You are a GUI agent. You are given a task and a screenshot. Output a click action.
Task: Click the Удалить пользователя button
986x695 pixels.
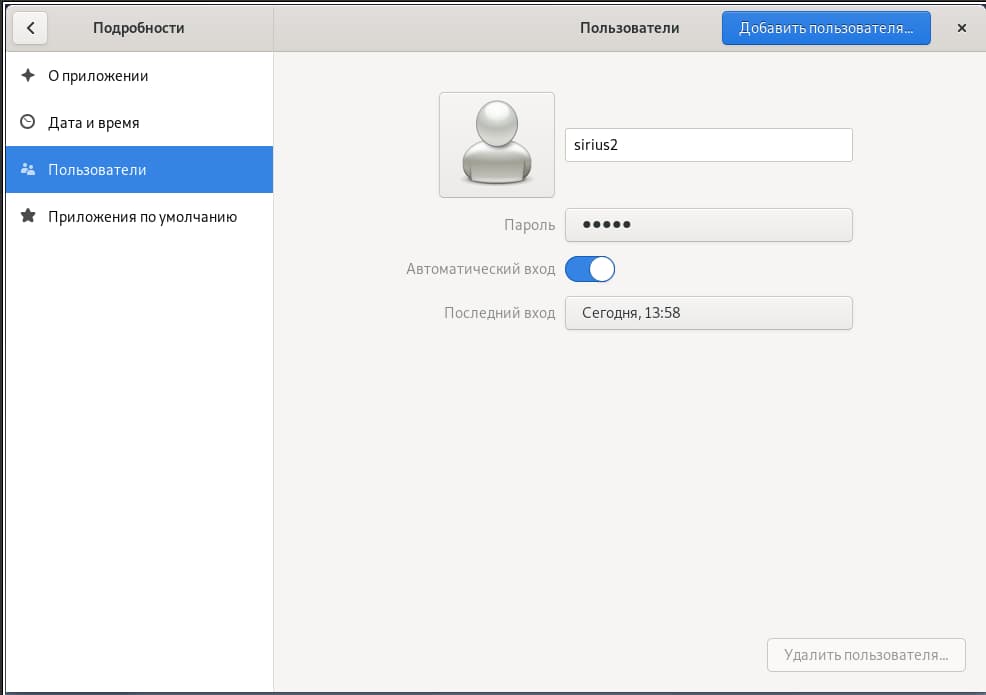(866, 655)
